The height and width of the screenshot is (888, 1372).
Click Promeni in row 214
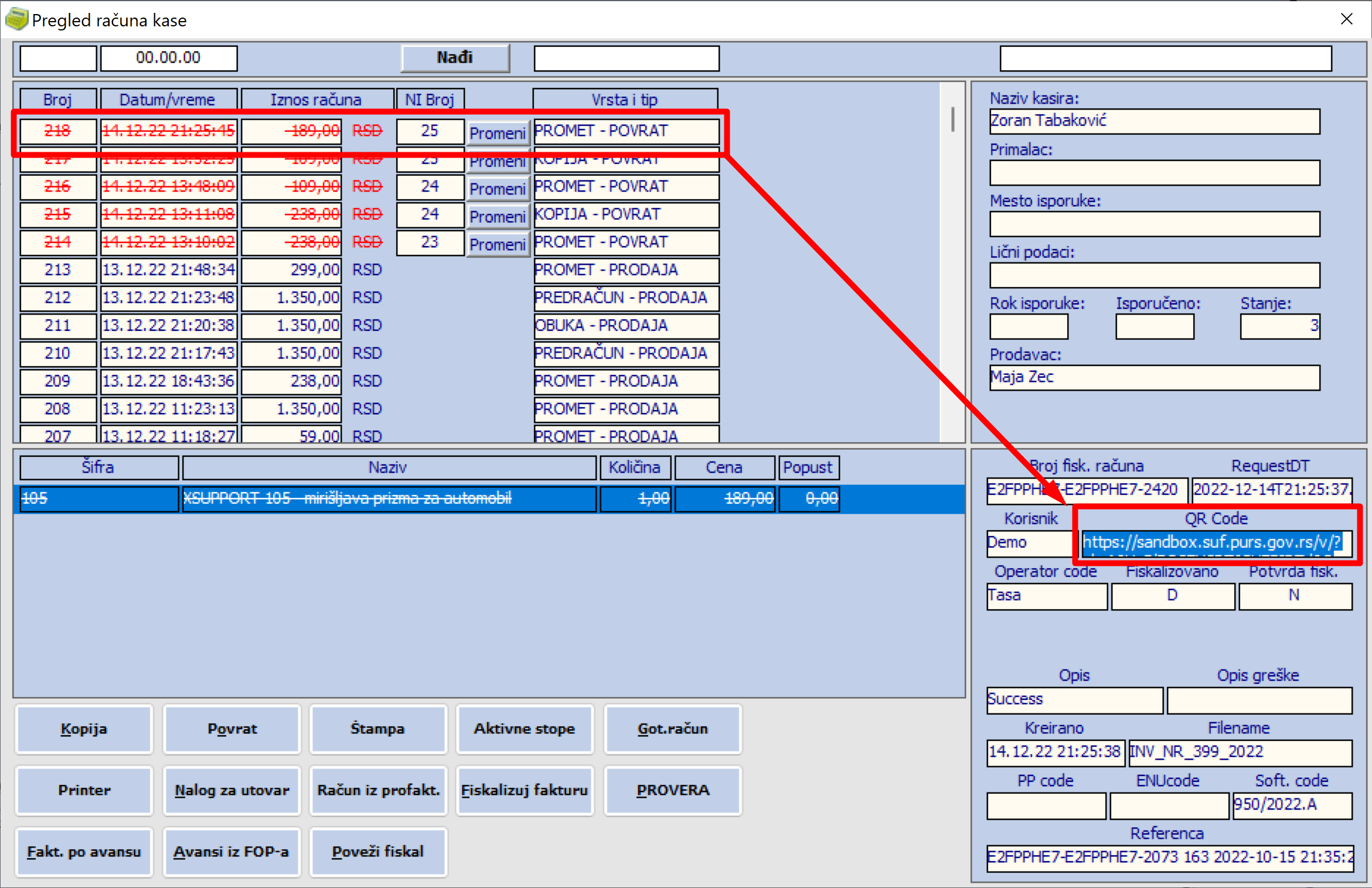pos(498,244)
